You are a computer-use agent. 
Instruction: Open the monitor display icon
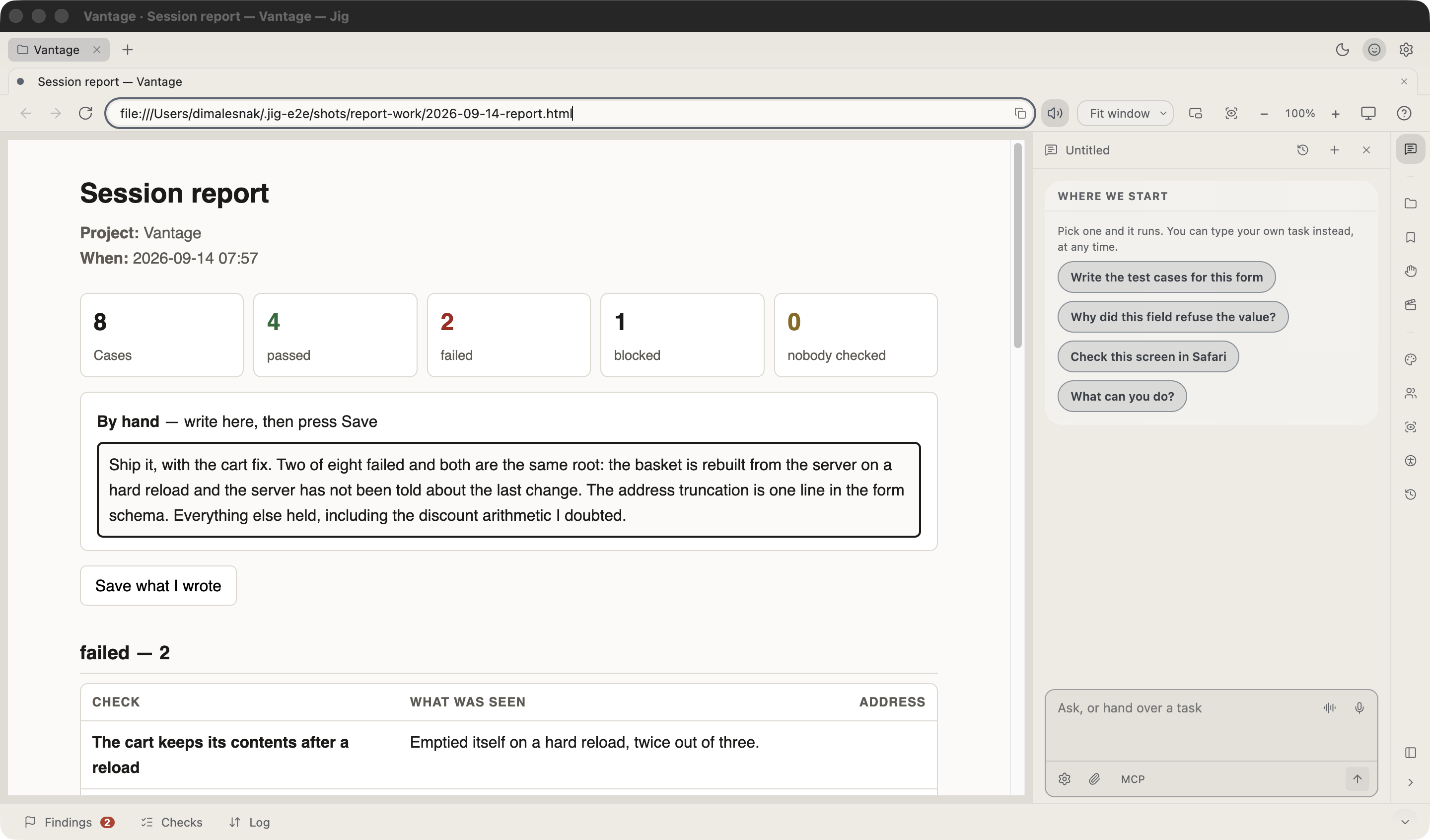point(1368,114)
